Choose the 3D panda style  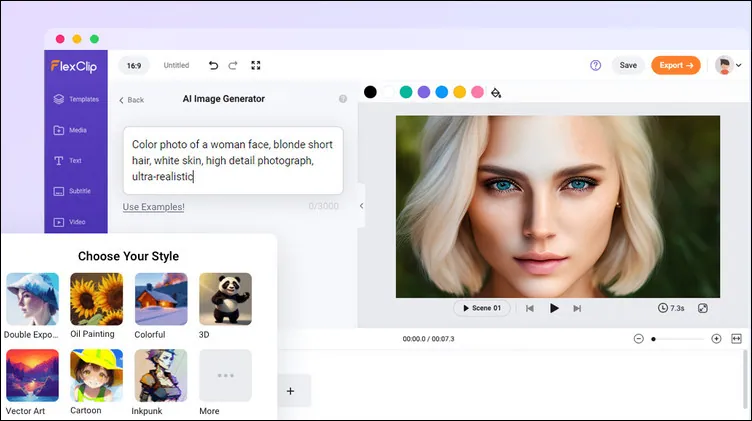pos(225,299)
